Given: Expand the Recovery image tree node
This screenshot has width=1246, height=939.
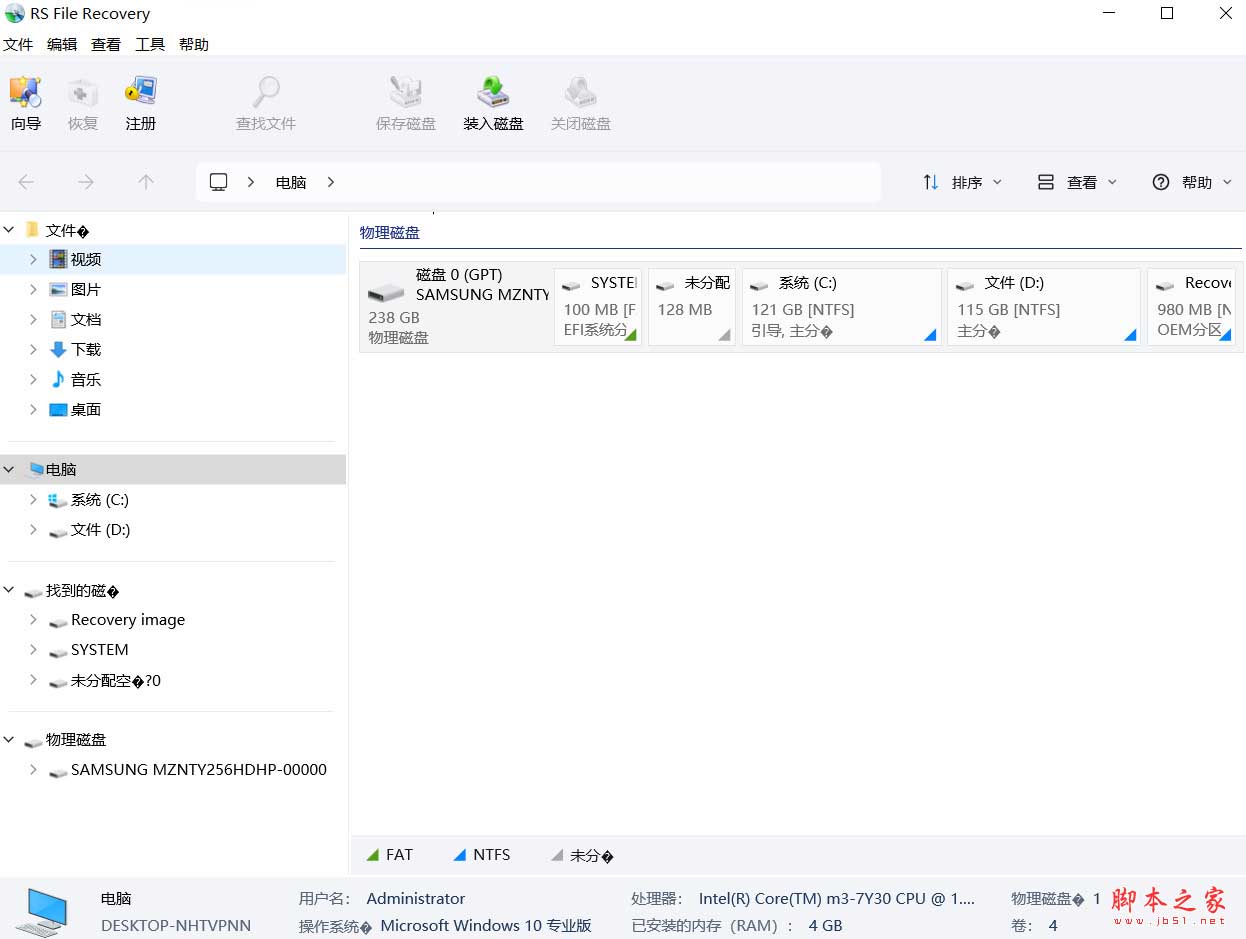Looking at the screenshot, I should coord(33,620).
